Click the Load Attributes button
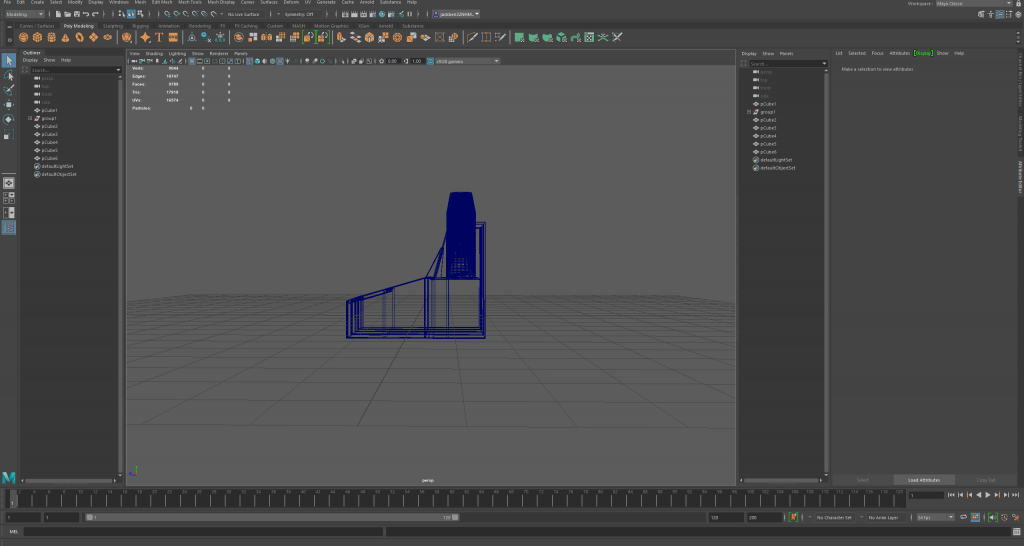Image resolution: width=1024 pixels, height=546 pixels. (x=924, y=480)
